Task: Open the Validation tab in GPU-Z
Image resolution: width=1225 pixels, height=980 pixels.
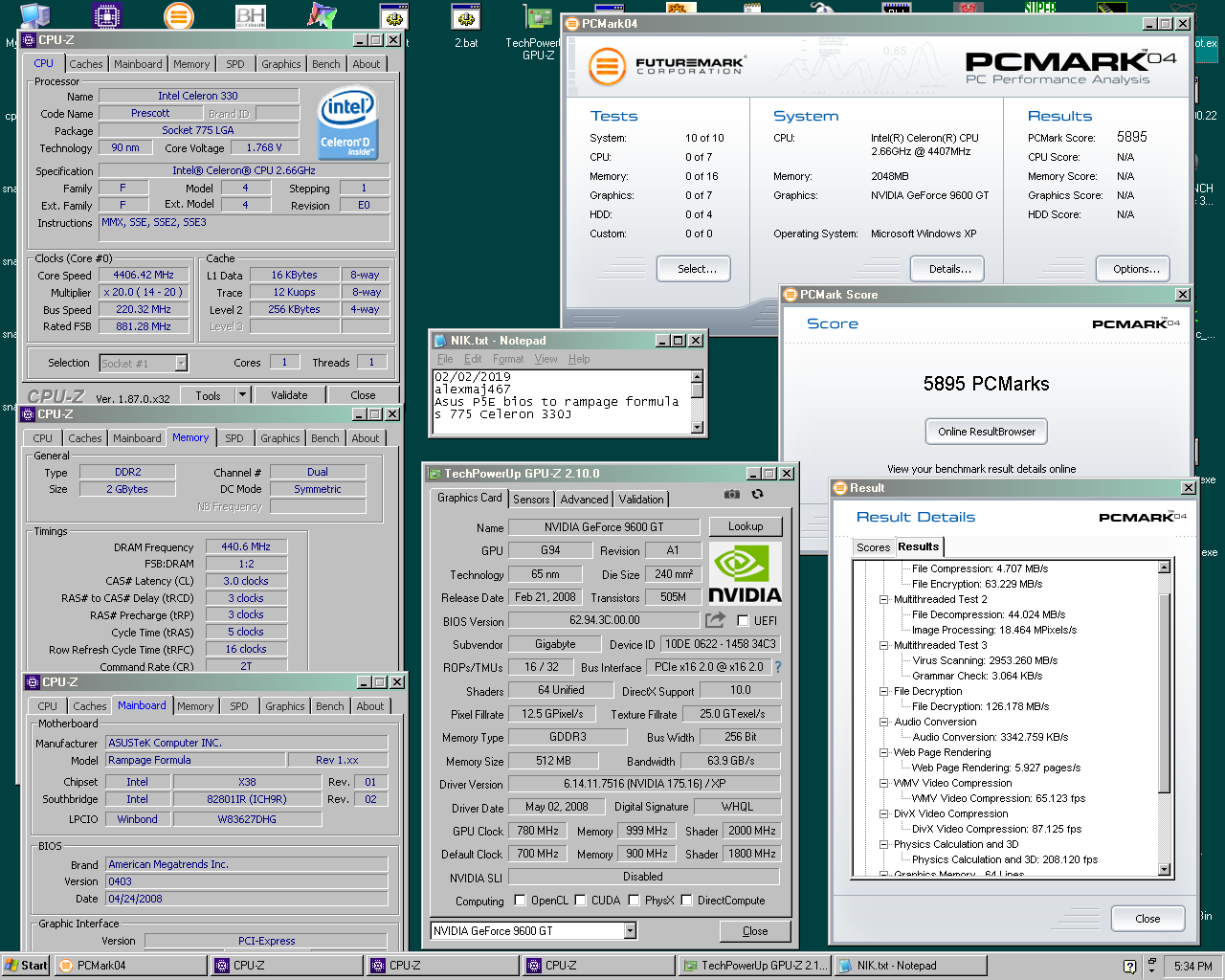Action: pyautogui.click(x=641, y=500)
